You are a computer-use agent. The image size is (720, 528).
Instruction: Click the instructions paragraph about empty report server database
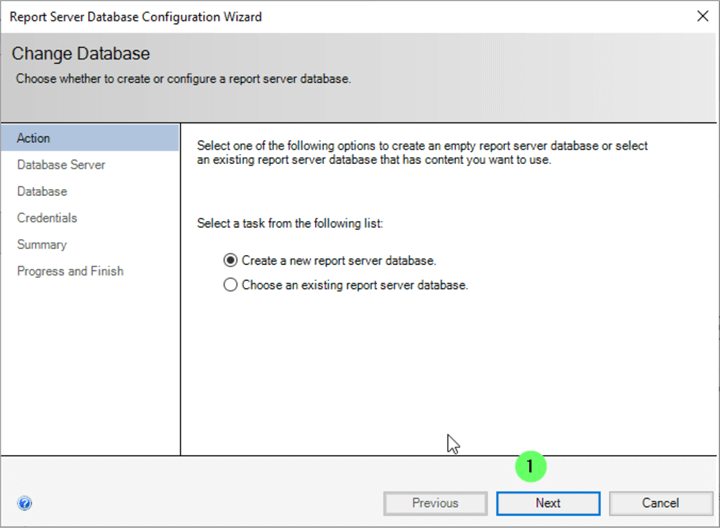point(422,153)
